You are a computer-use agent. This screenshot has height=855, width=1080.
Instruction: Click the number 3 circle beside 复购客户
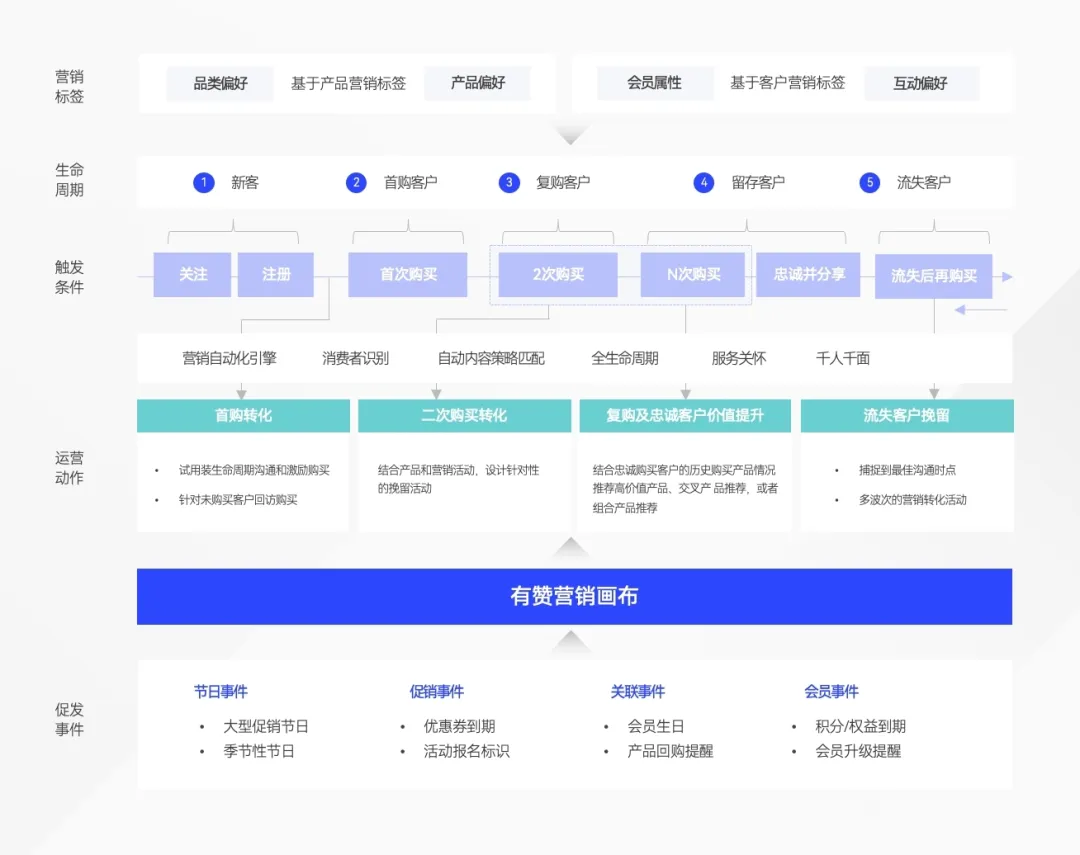coord(509,183)
